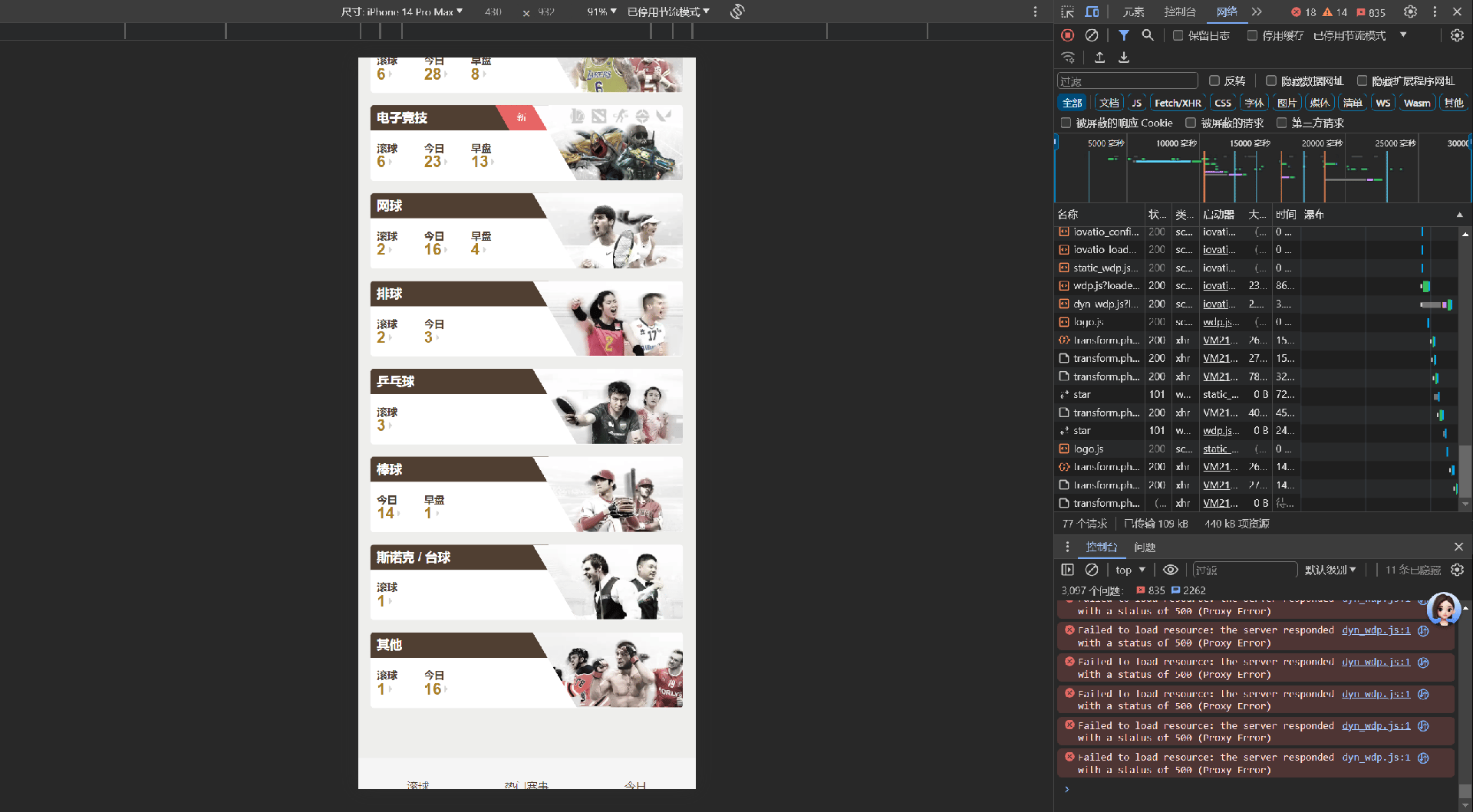This screenshot has width=1473, height=812.
Task: Enable the 停用缓存 checkbox
Action: pos(1252,35)
